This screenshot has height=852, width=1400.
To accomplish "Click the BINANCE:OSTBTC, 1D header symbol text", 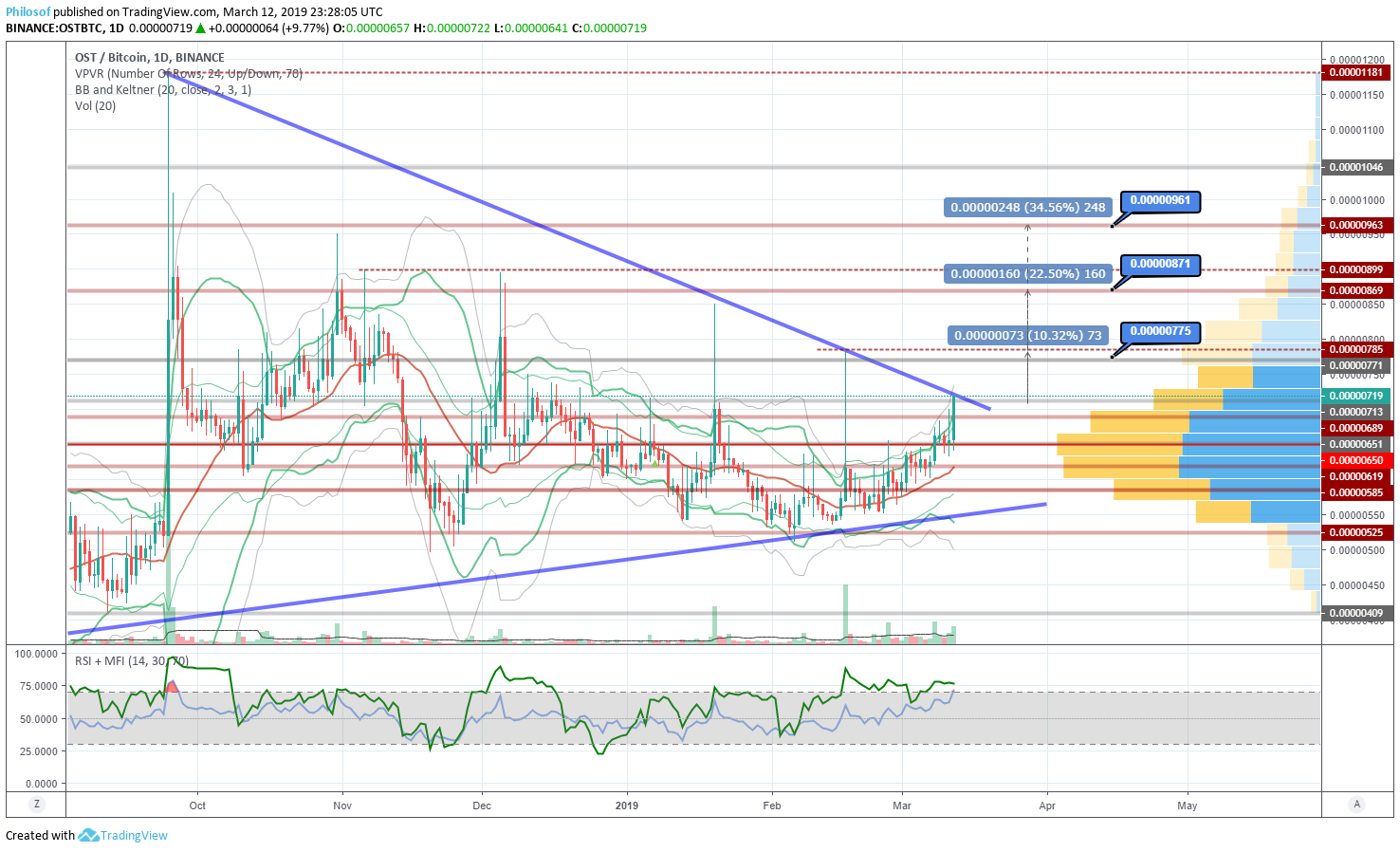I will click(x=64, y=28).
